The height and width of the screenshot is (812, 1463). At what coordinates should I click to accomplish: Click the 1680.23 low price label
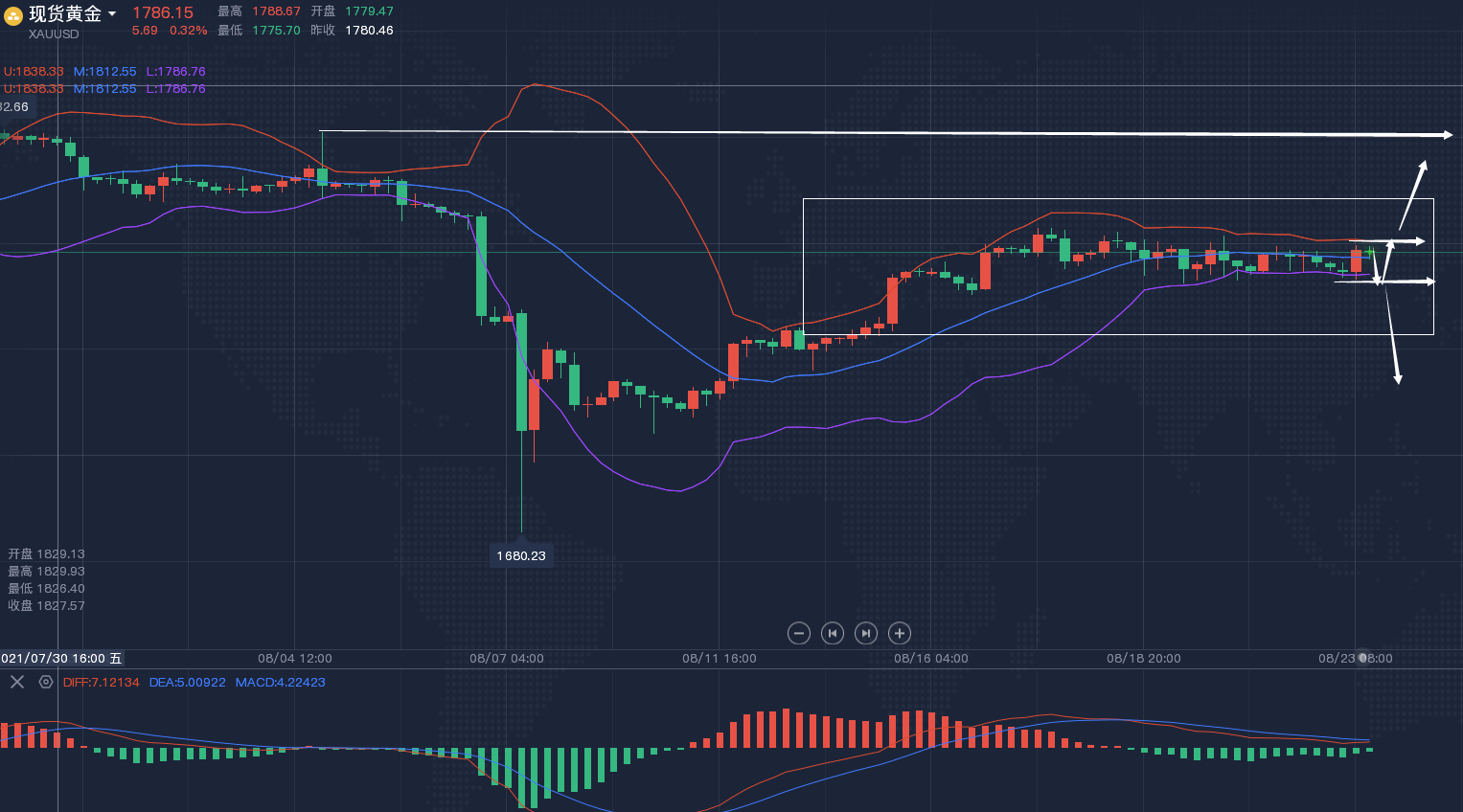tap(521, 555)
